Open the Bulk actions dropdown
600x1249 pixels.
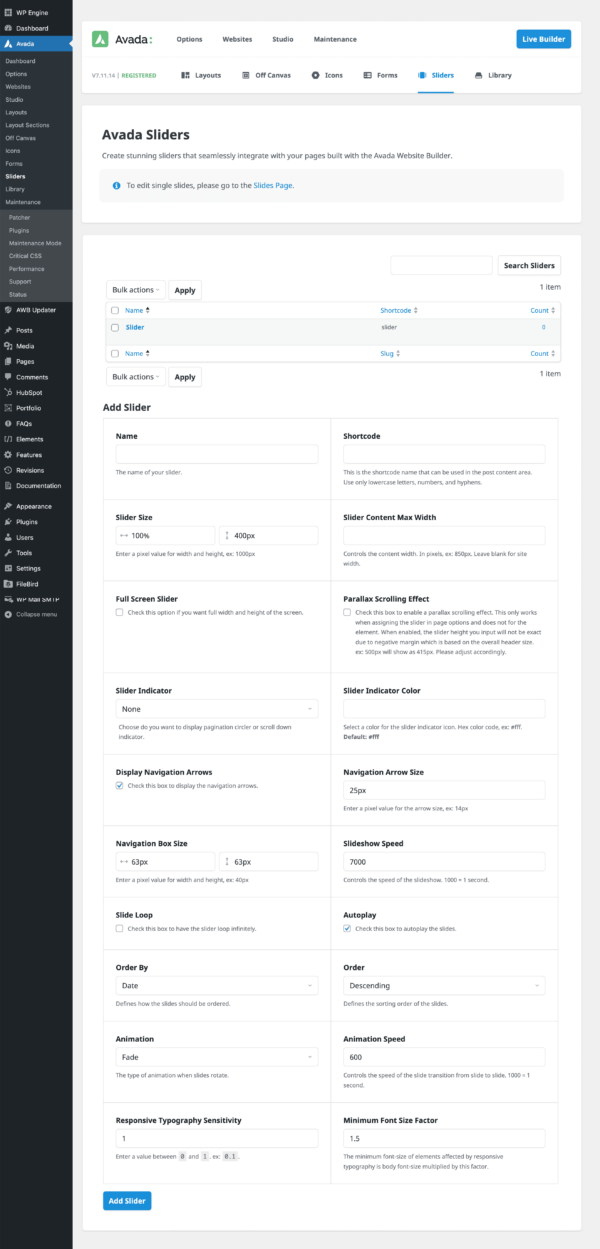[x=135, y=290]
